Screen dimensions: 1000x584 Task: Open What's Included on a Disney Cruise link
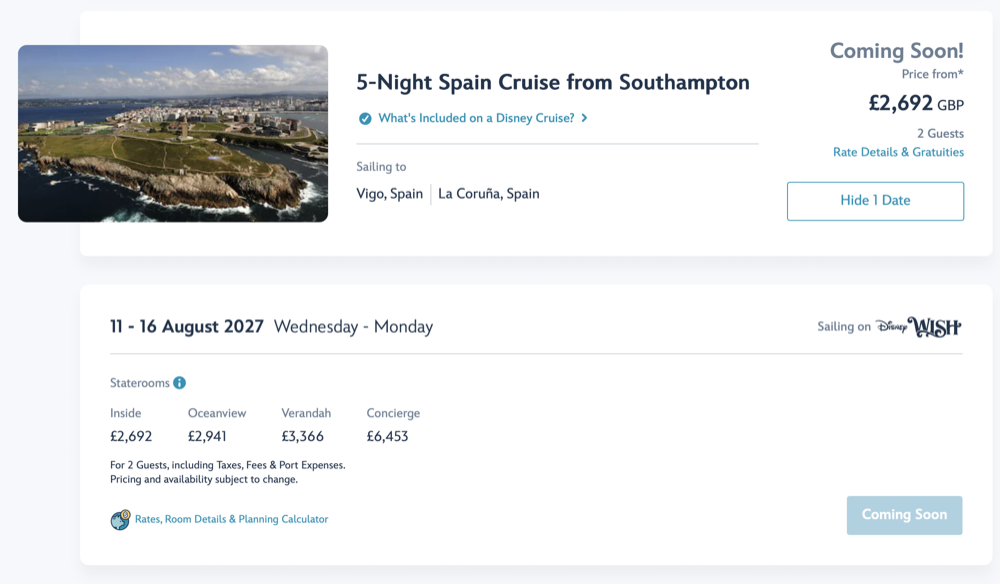click(476, 118)
